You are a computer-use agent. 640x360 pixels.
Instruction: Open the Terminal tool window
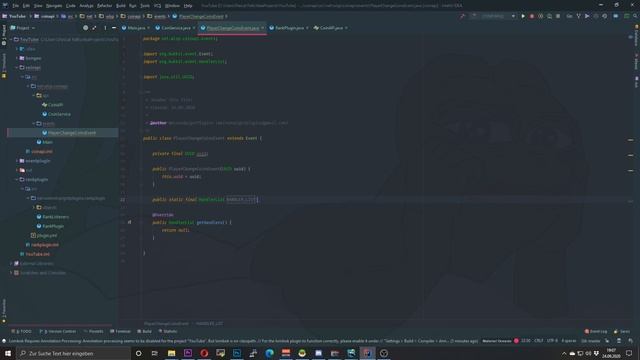point(120,331)
